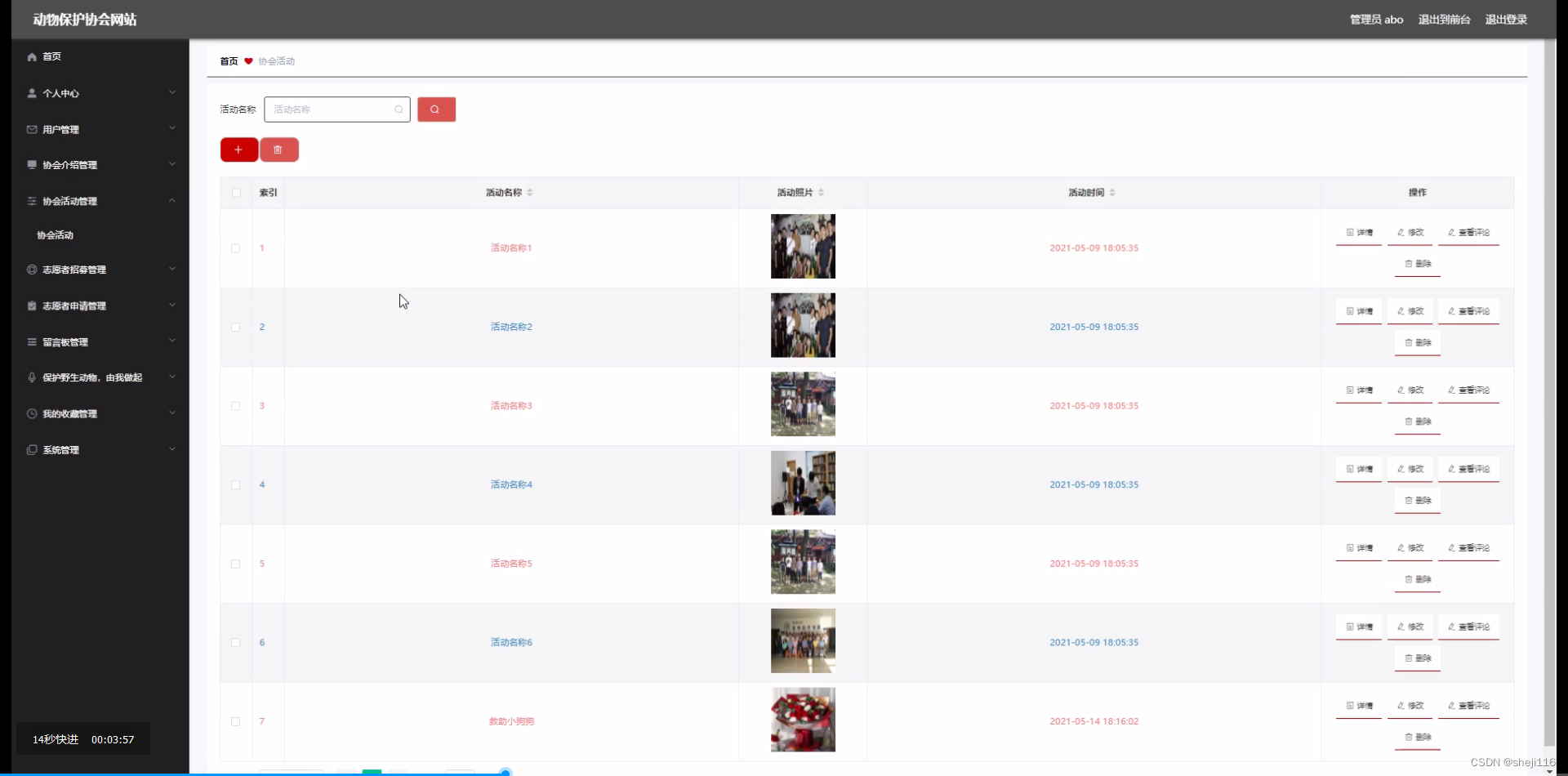Click the time 2021-05-14 18:16:02
This screenshot has height=776, width=1568.
pos(1094,722)
